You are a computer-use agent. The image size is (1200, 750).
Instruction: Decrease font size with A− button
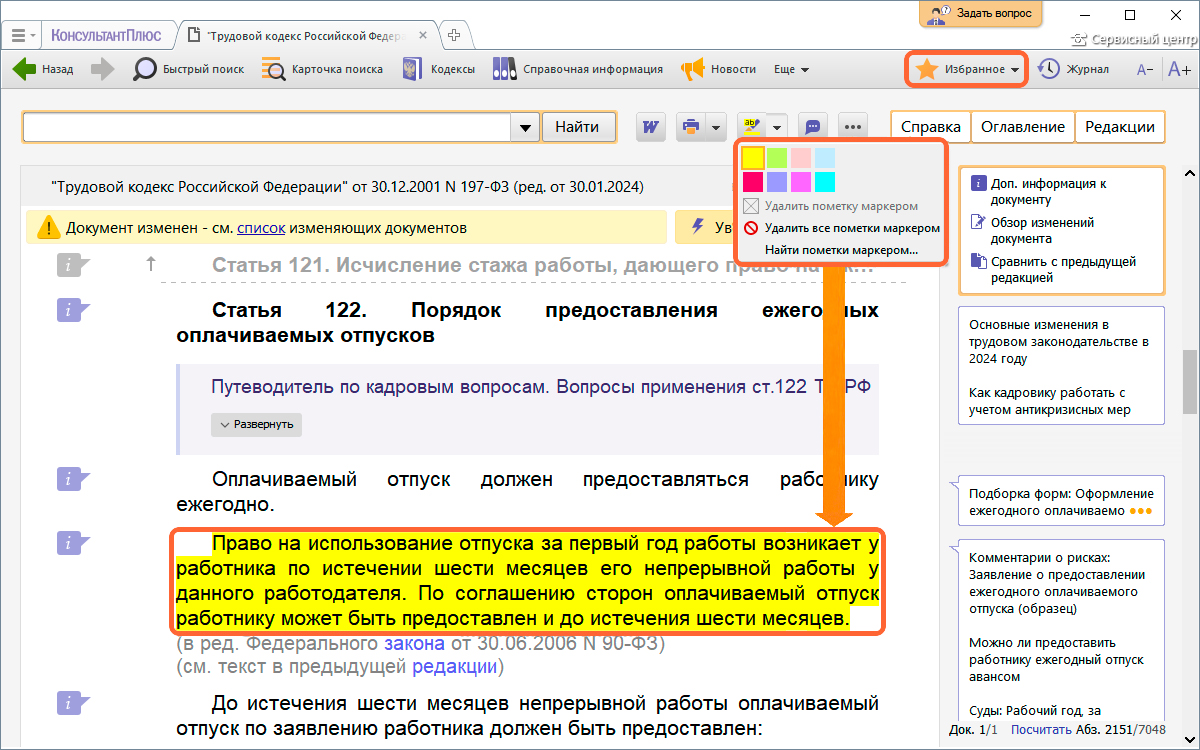(x=1146, y=70)
